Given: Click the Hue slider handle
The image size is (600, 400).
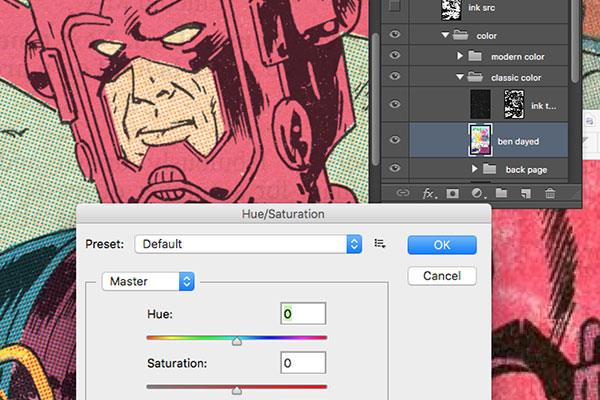Looking at the screenshot, I should point(237,341).
